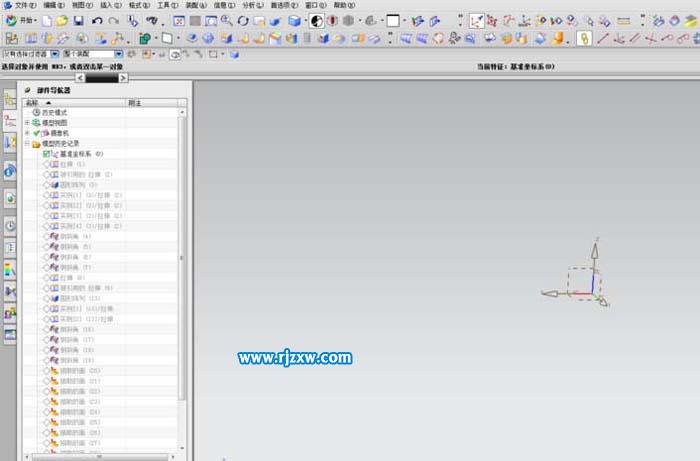Click the orange edge blend icon
The width and height of the screenshot is (700, 461).
(558, 39)
